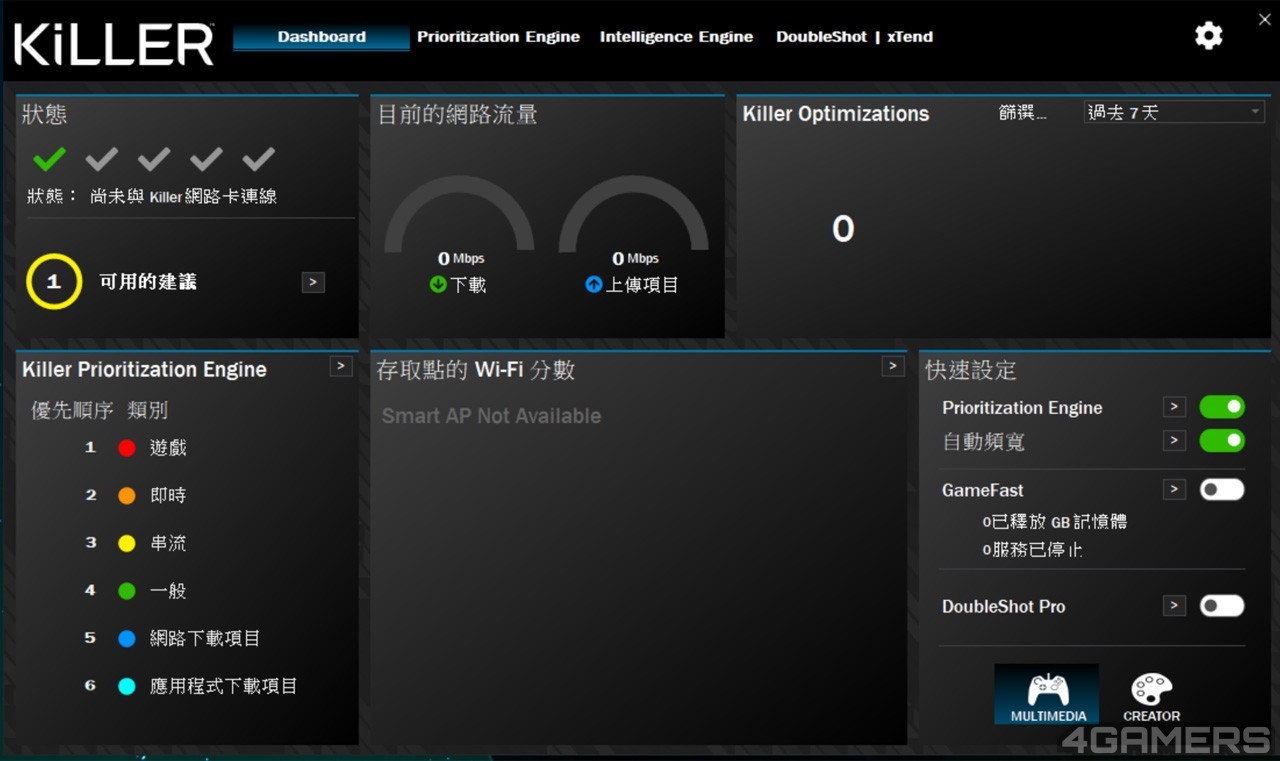Click the fifth status checkmark

click(x=258, y=158)
